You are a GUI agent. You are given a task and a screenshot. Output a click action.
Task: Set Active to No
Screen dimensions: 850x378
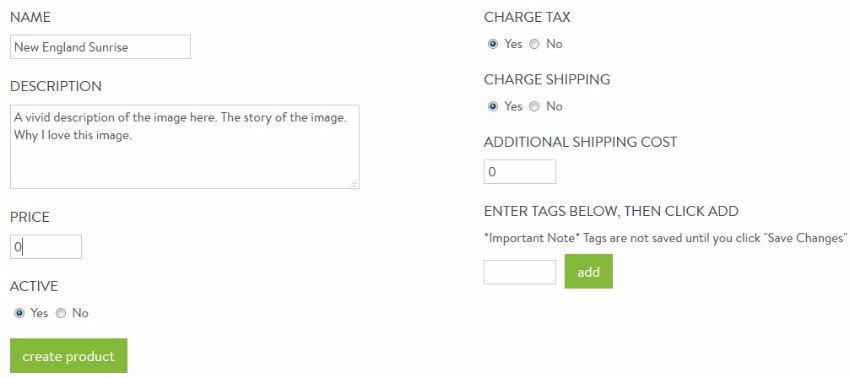(61, 313)
